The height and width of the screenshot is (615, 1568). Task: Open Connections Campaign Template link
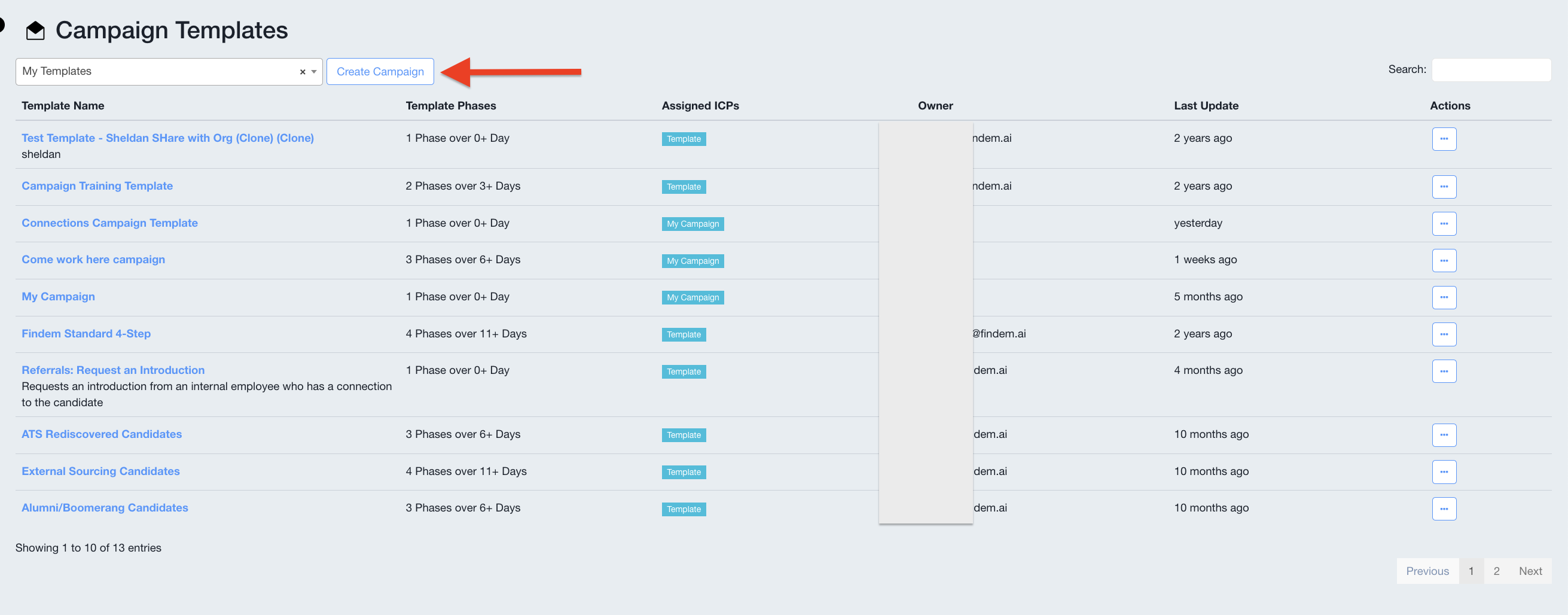pos(109,224)
